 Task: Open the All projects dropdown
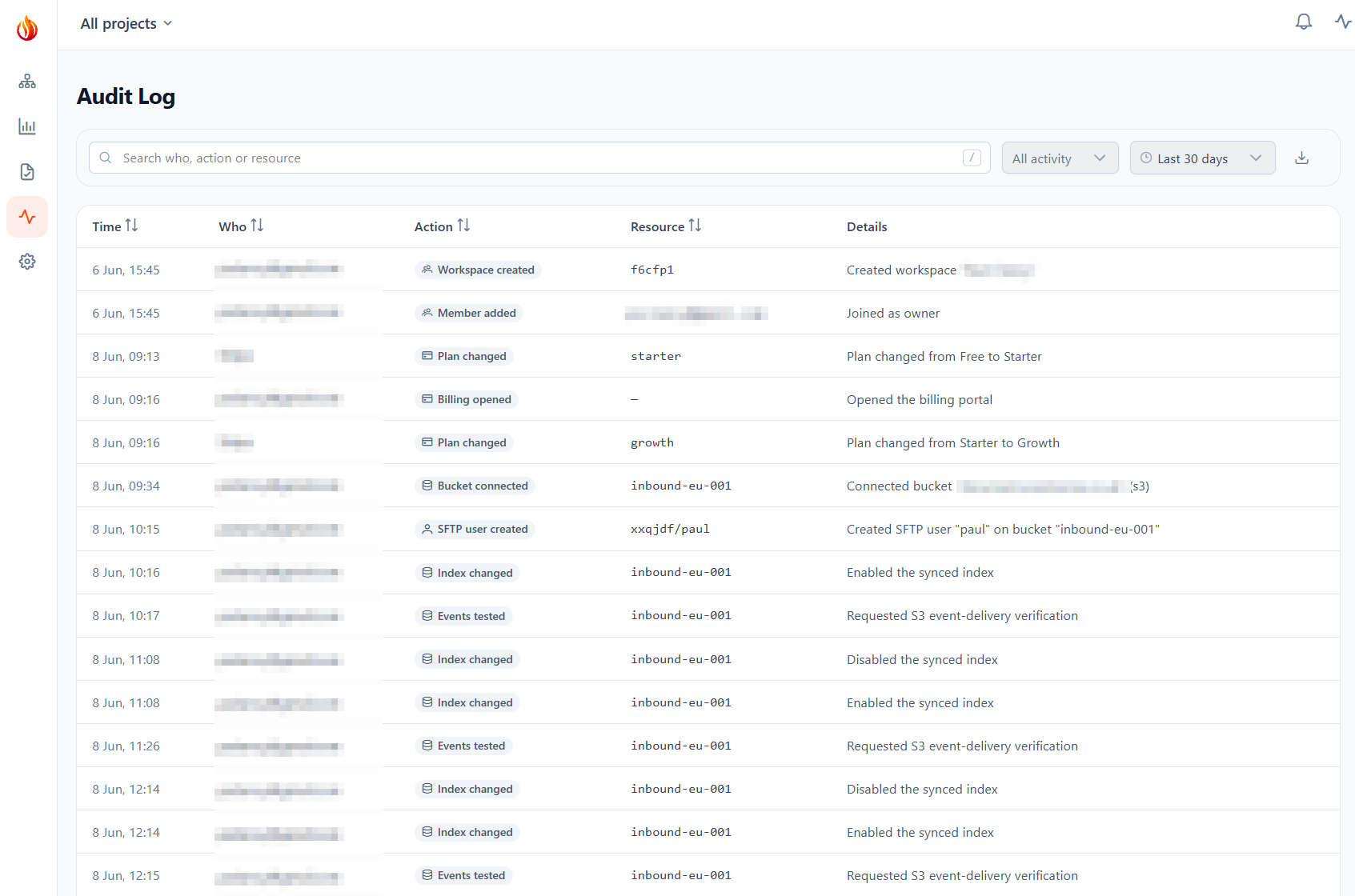tap(126, 23)
